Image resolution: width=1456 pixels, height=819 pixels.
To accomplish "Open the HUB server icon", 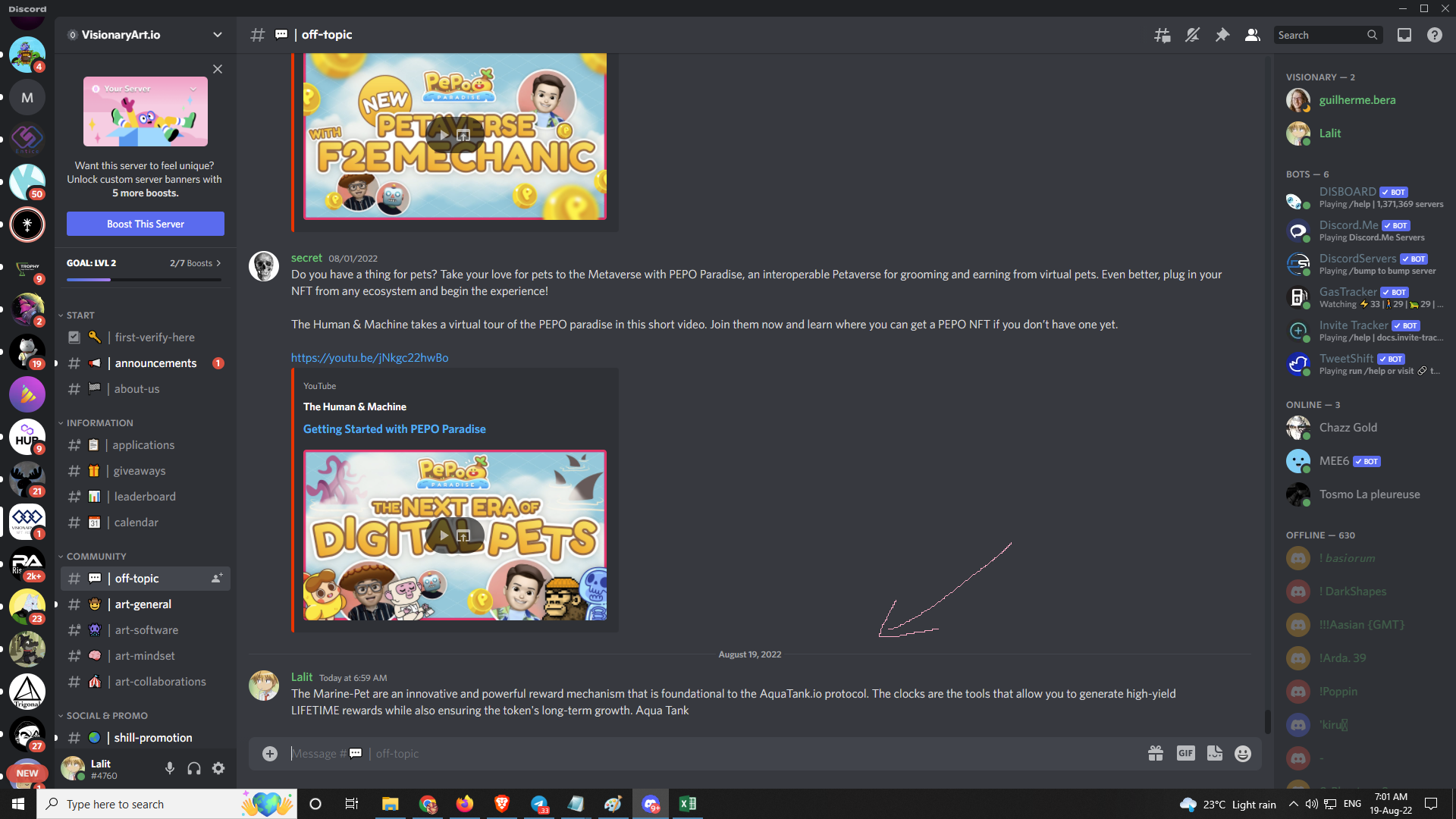I will click(x=27, y=437).
